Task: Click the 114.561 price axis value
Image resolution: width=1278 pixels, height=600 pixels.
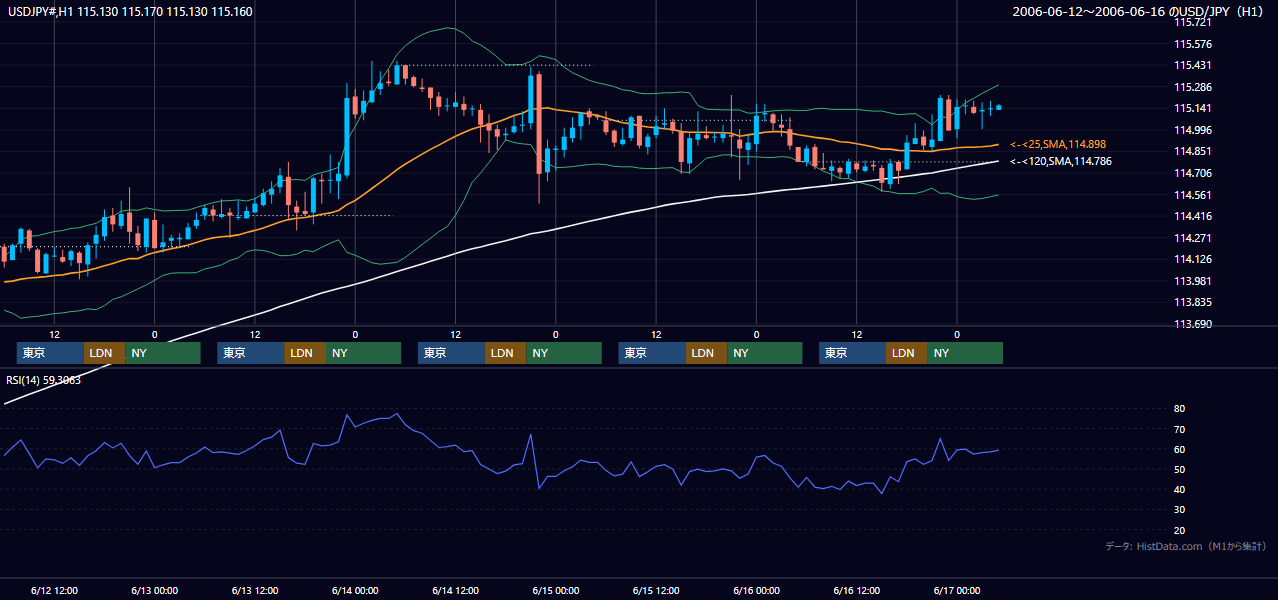Action: point(1192,195)
